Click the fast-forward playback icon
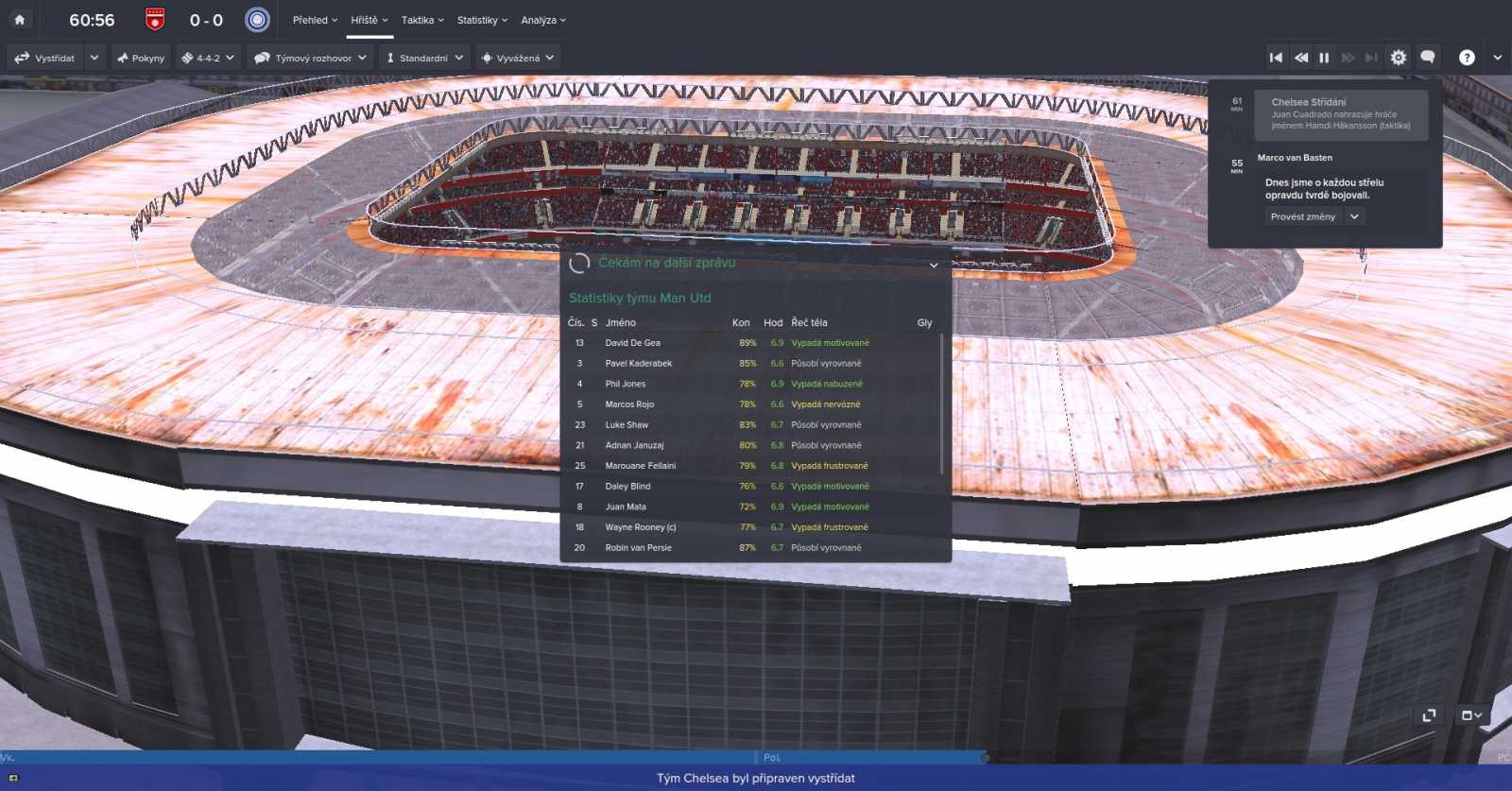 1348,58
